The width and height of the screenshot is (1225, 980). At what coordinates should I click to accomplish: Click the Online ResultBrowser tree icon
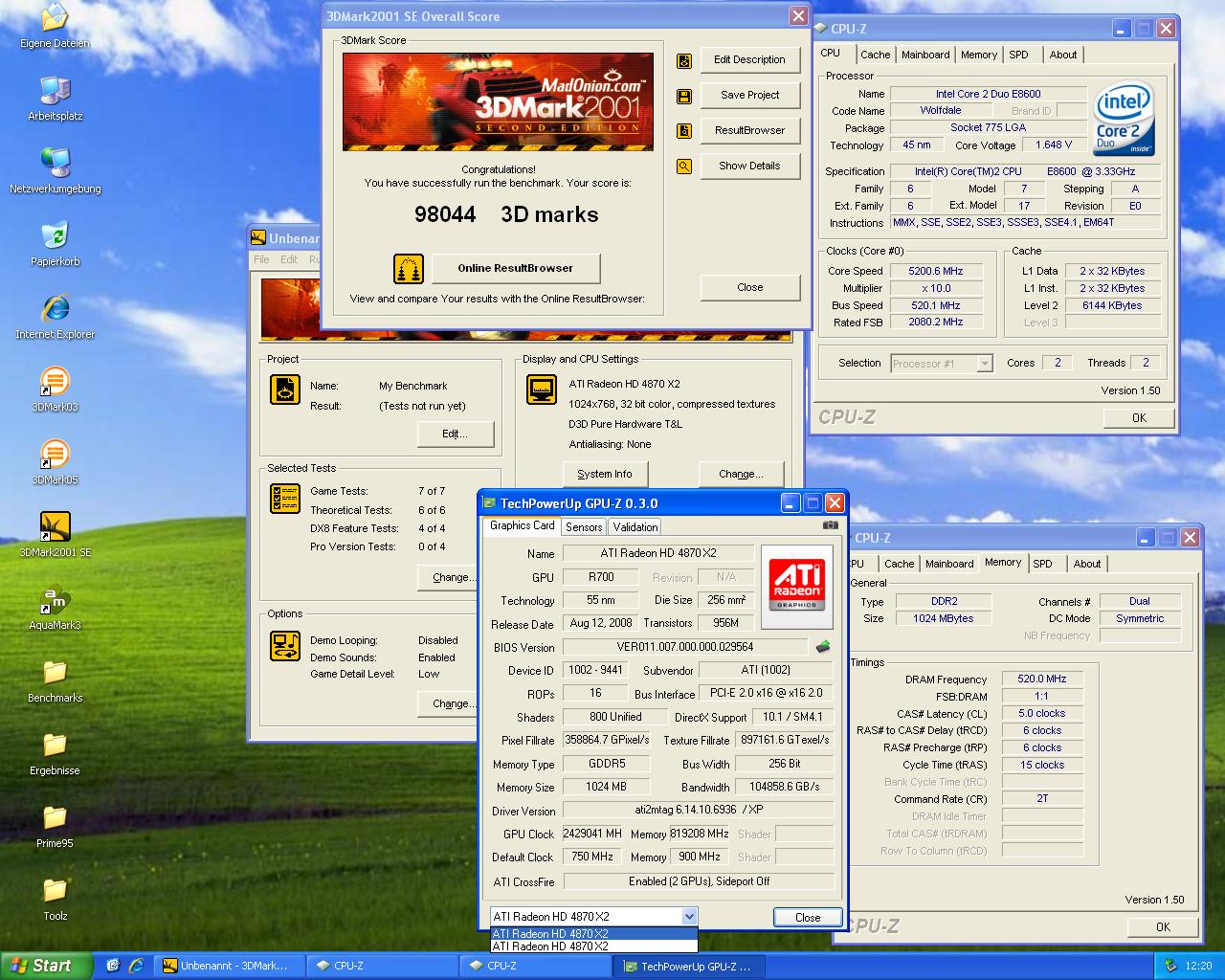[x=409, y=269]
